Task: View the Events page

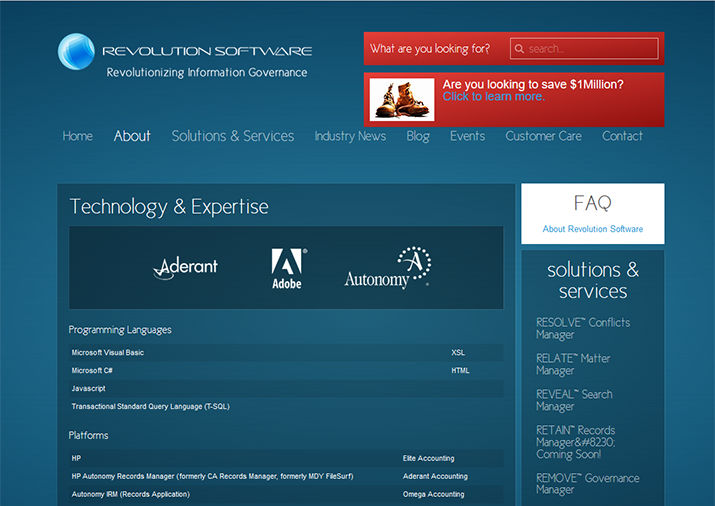Action: click(x=467, y=136)
